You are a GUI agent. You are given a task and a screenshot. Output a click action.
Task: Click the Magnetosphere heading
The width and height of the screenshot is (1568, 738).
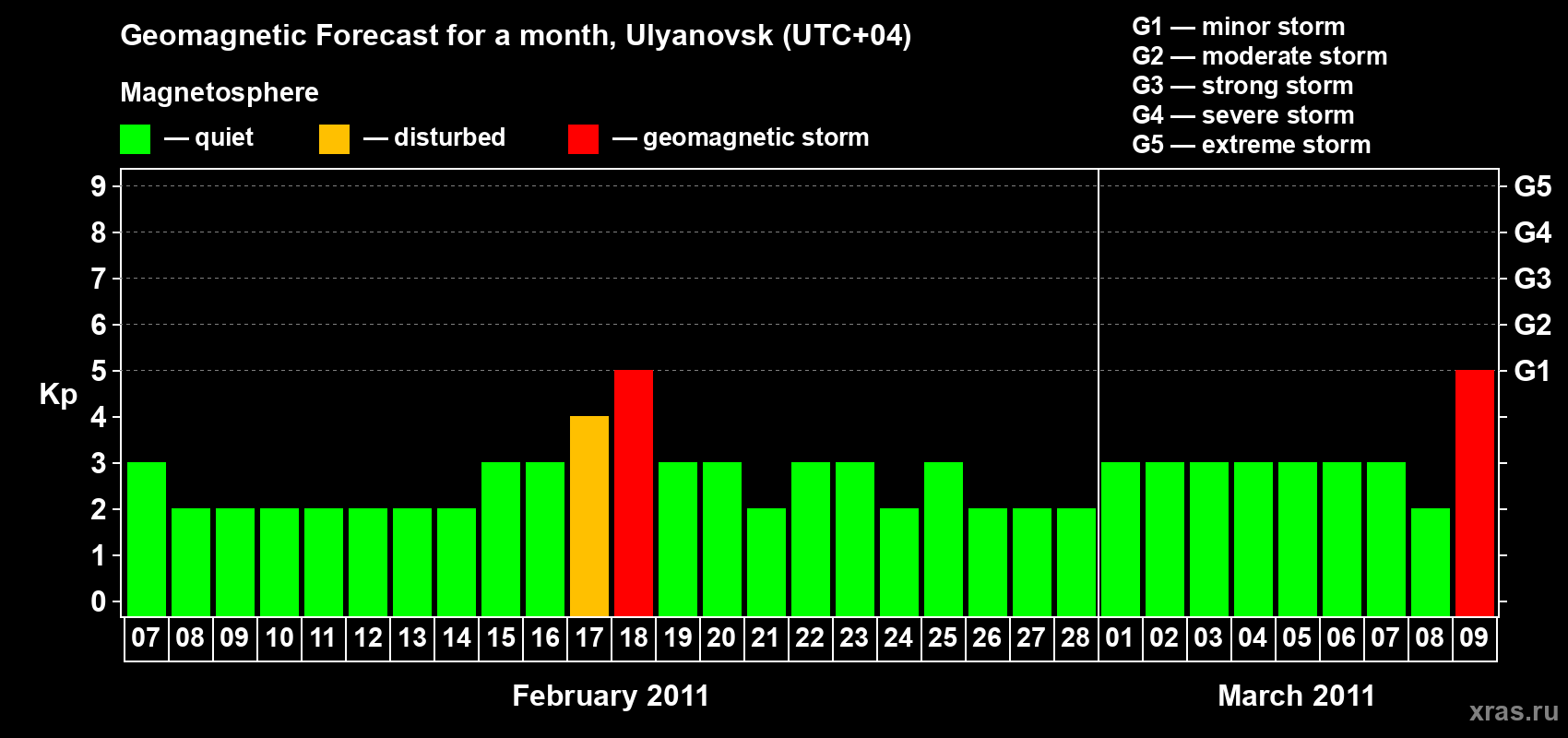220,92
